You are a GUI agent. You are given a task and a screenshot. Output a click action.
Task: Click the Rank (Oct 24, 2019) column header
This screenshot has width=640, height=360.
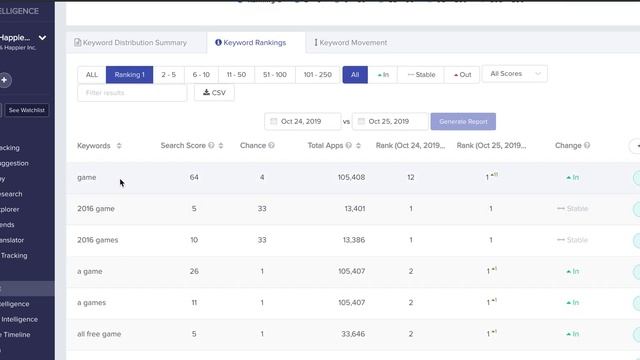point(410,146)
